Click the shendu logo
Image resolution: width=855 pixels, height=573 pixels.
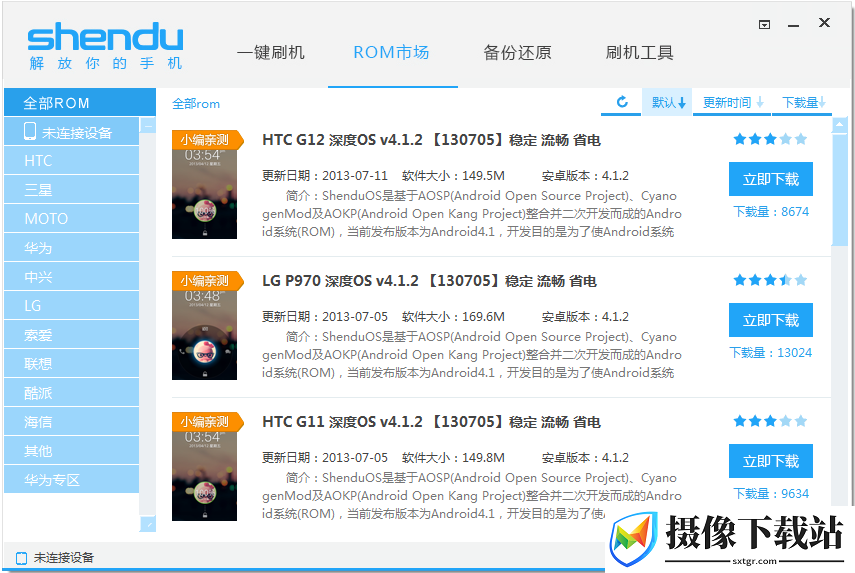(105, 46)
